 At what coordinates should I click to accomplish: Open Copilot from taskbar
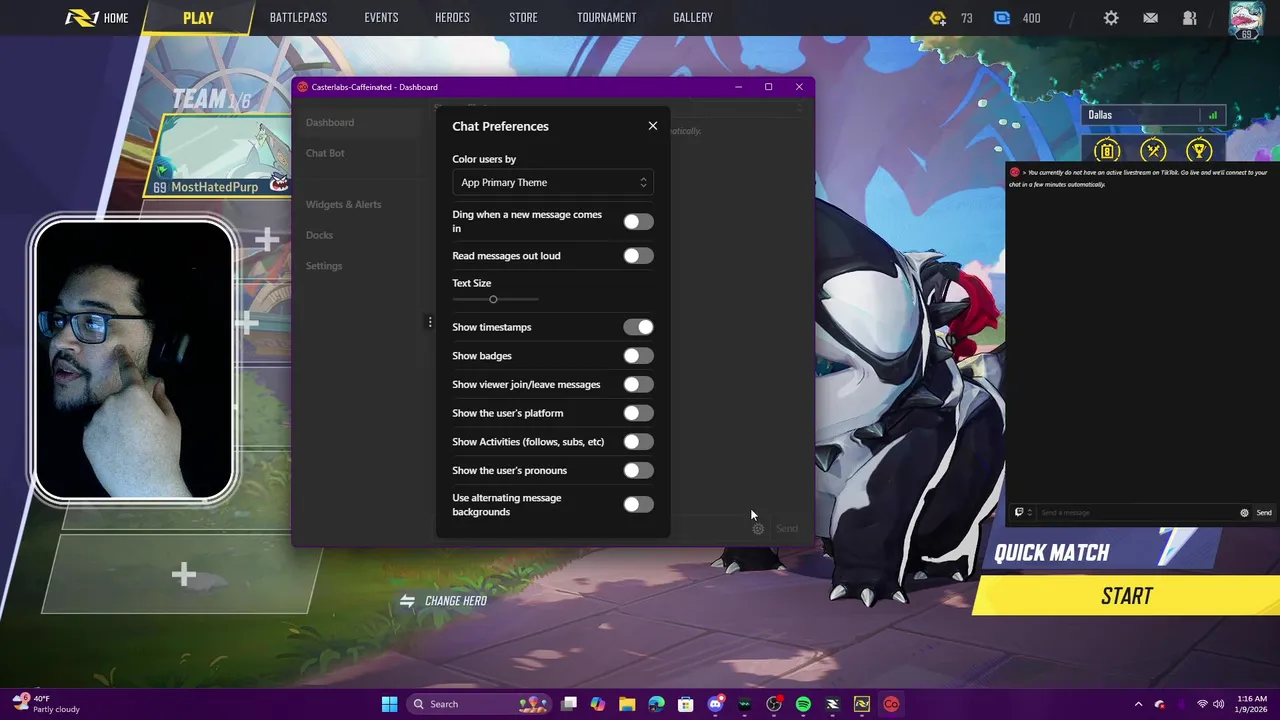click(598, 704)
